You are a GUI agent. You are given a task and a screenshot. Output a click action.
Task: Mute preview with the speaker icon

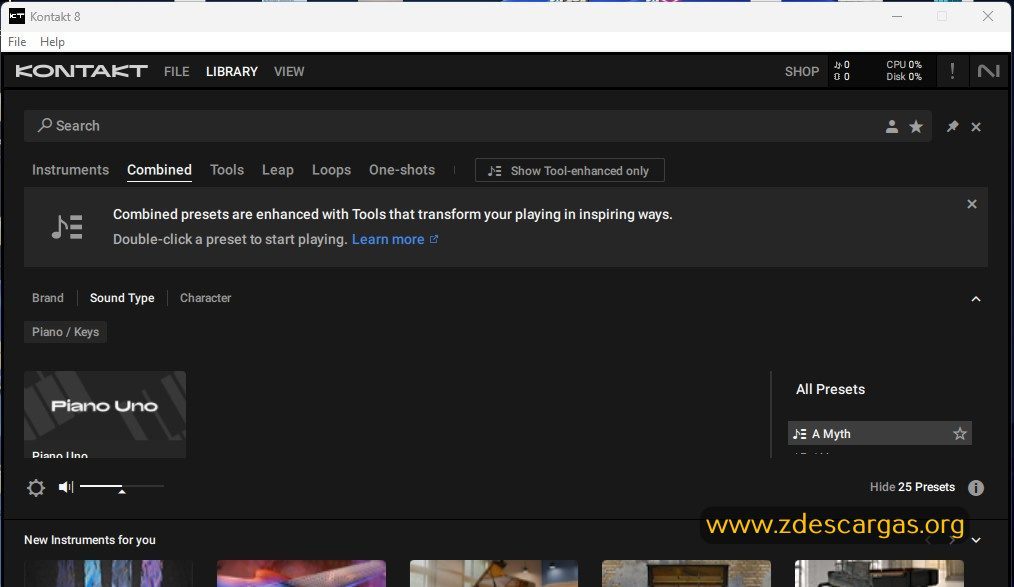click(x=66, y=486)
